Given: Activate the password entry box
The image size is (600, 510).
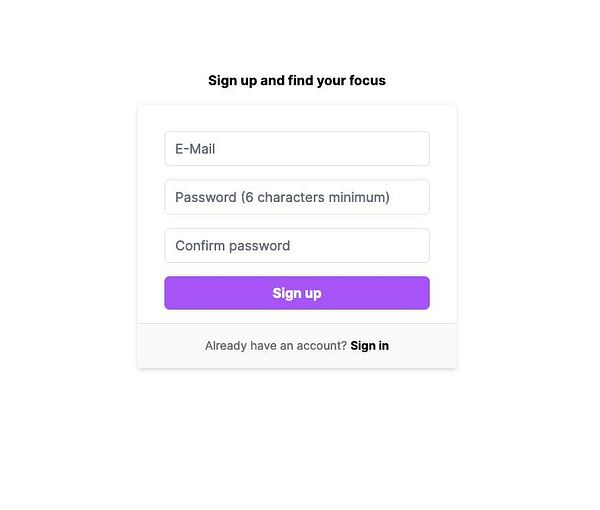Looking at the screenshot, I should coord(297,197).
